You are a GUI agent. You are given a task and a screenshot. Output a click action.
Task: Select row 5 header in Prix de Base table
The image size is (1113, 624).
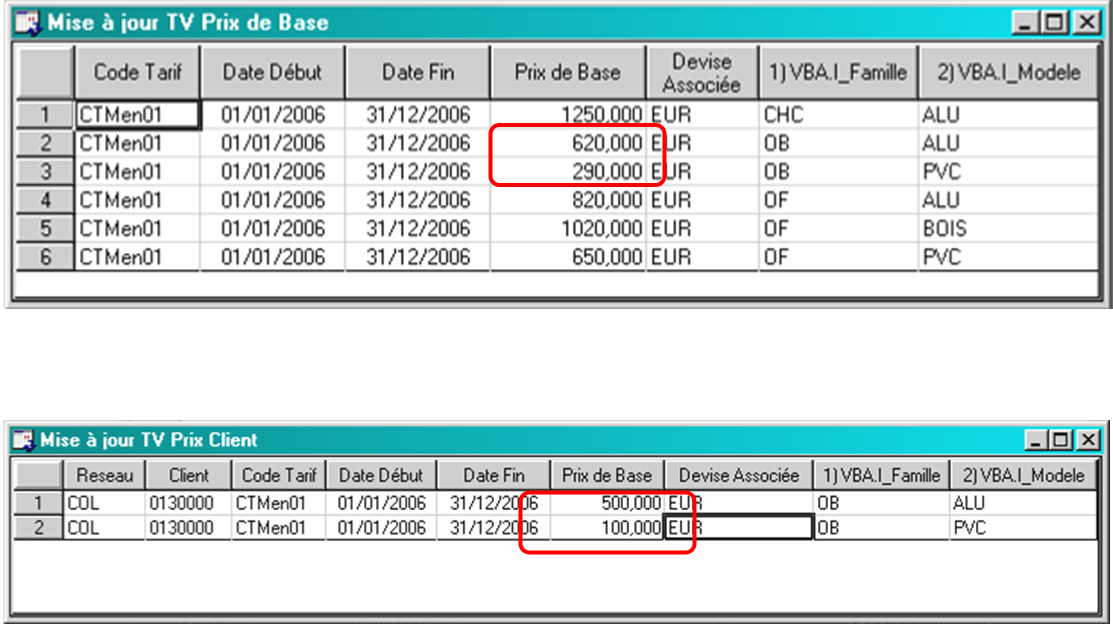point(45,229)
